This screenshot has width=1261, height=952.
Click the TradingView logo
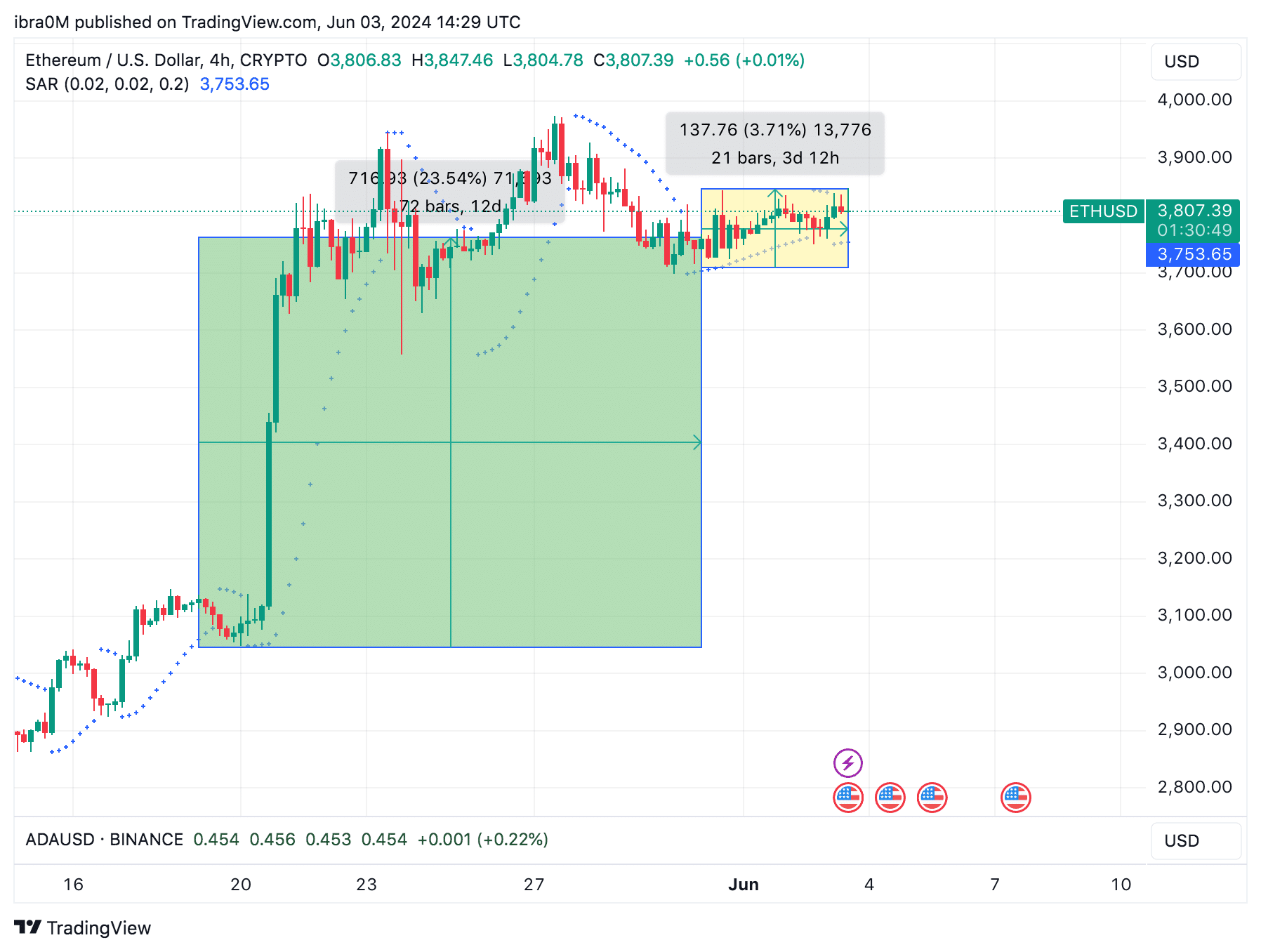tap(83, 927)
